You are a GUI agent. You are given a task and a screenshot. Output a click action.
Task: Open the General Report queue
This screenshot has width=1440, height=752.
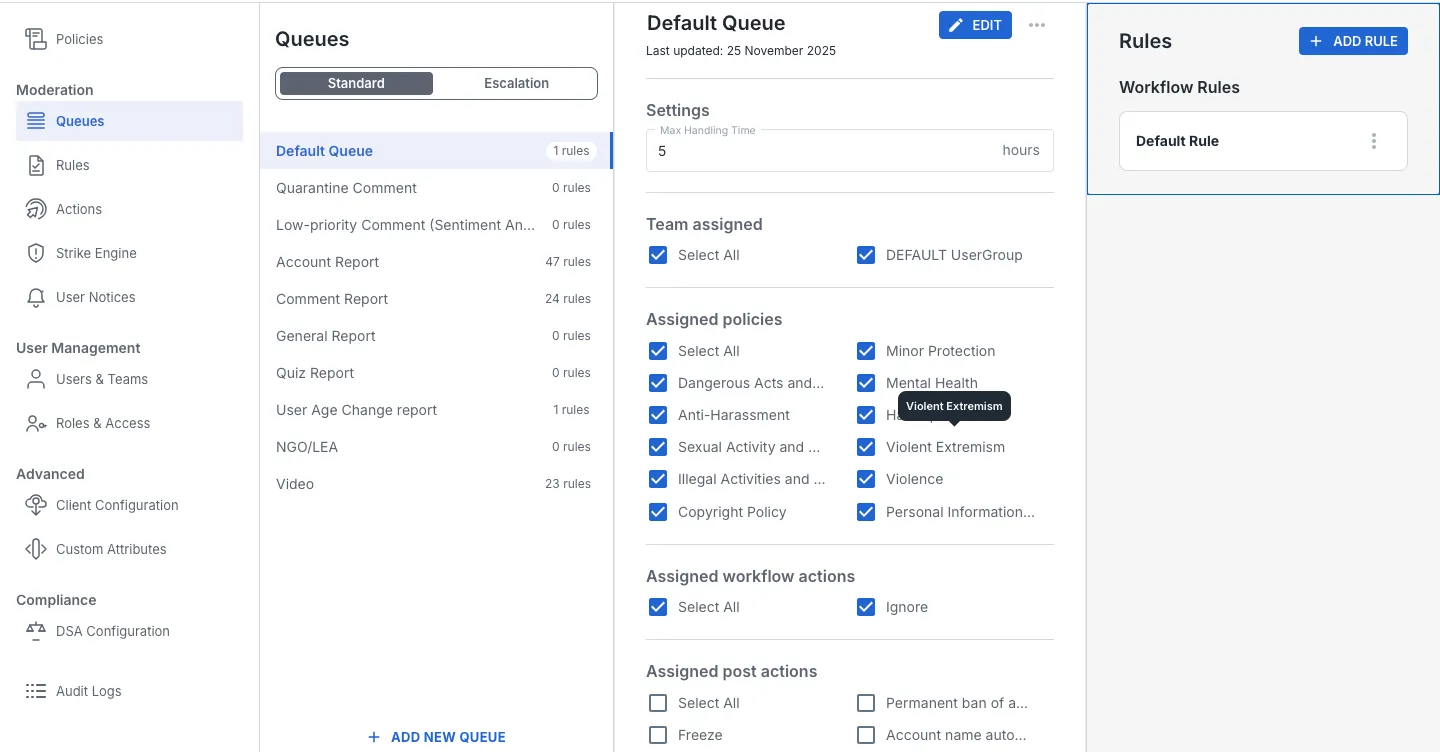click(x=436, y=336)
